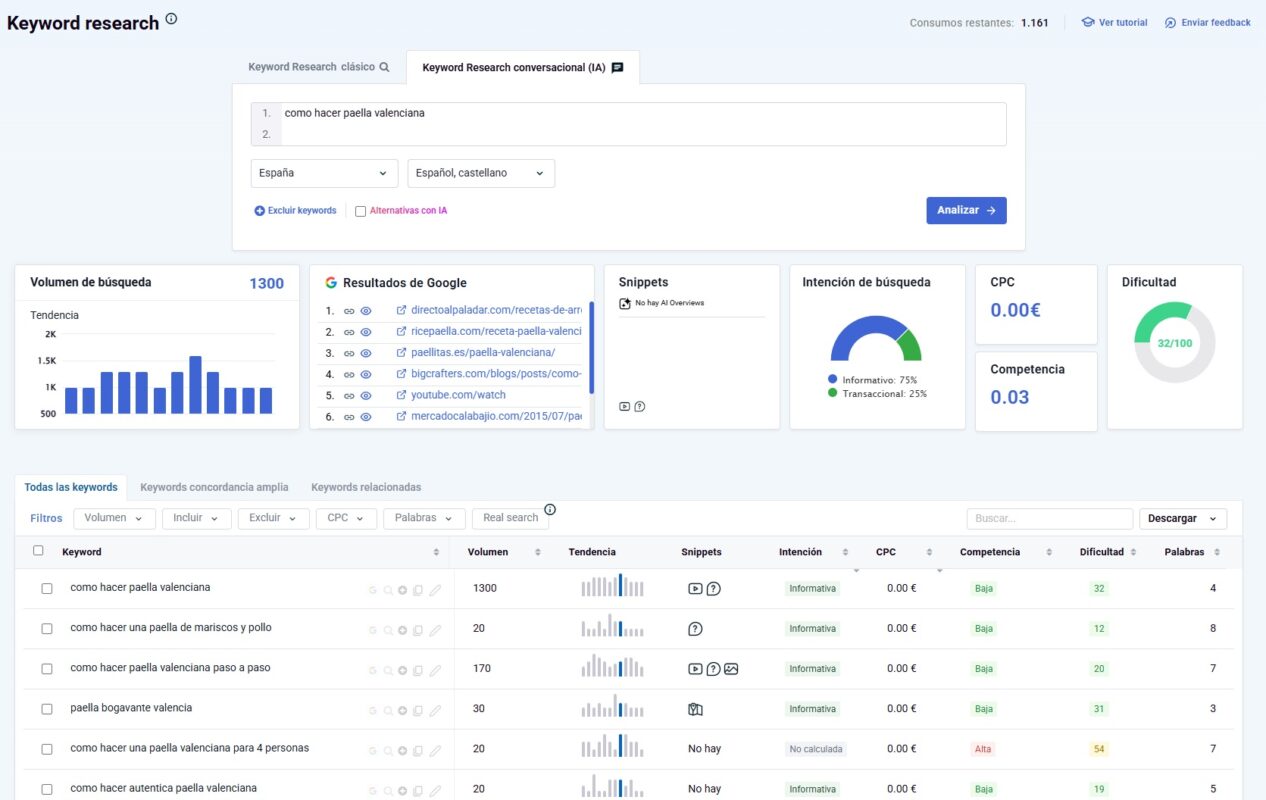Click pencil icon in 'para 4 personas' row
Screen dimensions: 1266x800
click(435, 750)
